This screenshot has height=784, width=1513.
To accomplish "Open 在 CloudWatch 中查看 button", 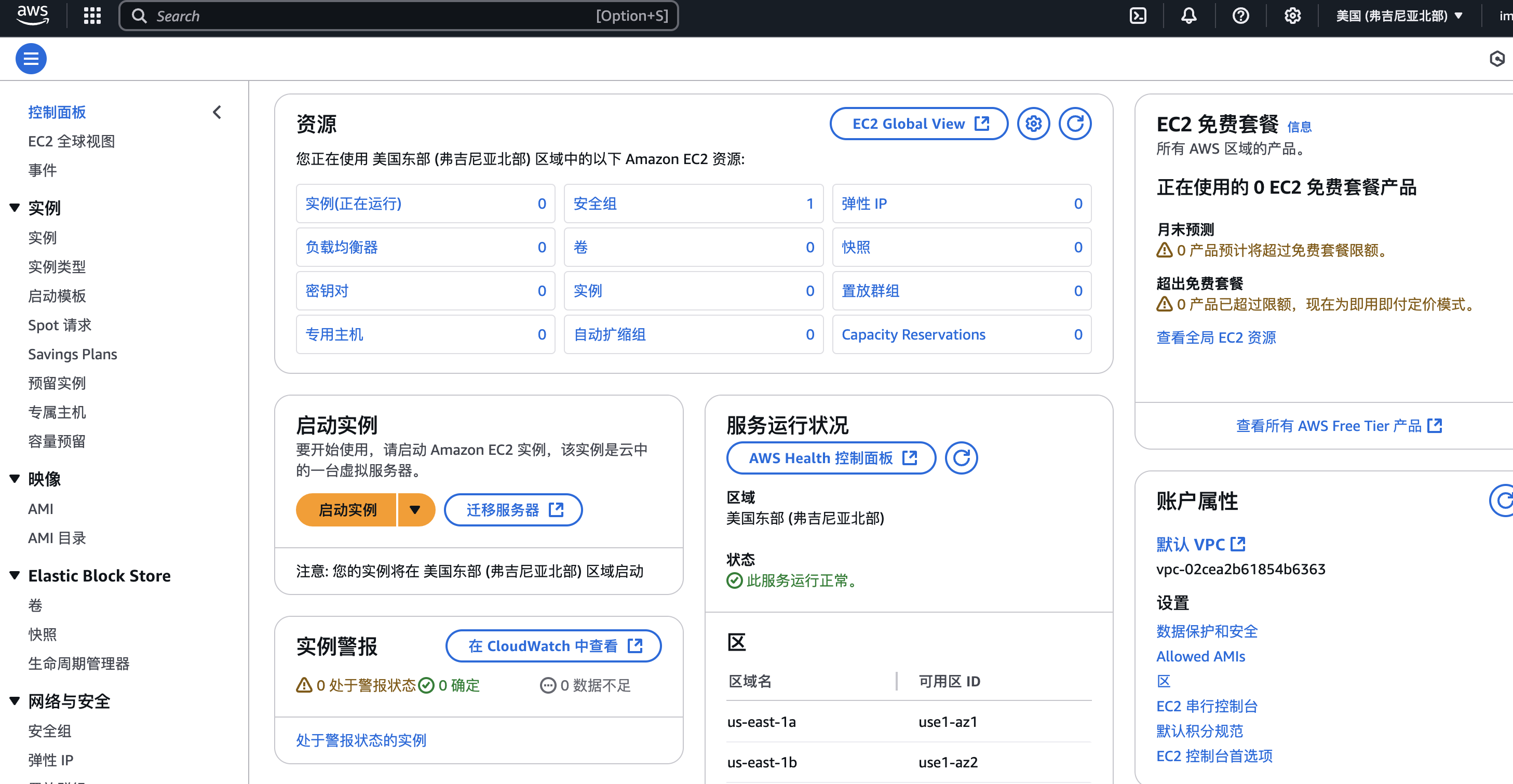I will (553, 646).
